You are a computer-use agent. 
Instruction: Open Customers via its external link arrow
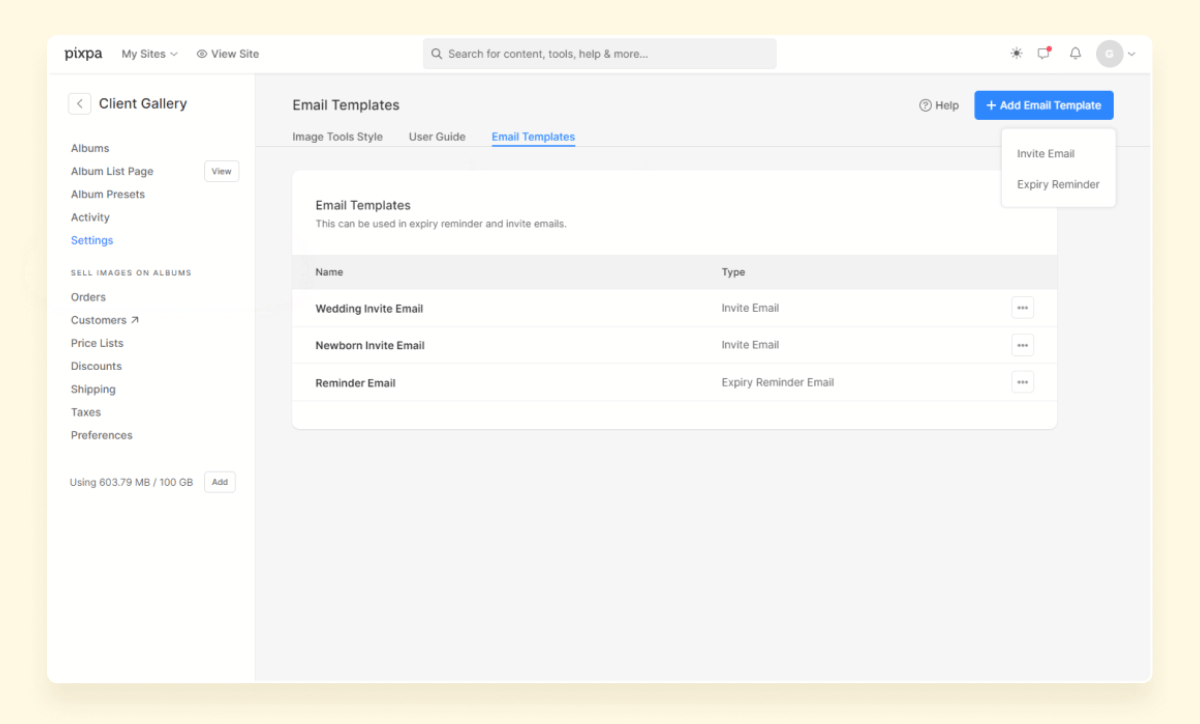tap(132, 319)
